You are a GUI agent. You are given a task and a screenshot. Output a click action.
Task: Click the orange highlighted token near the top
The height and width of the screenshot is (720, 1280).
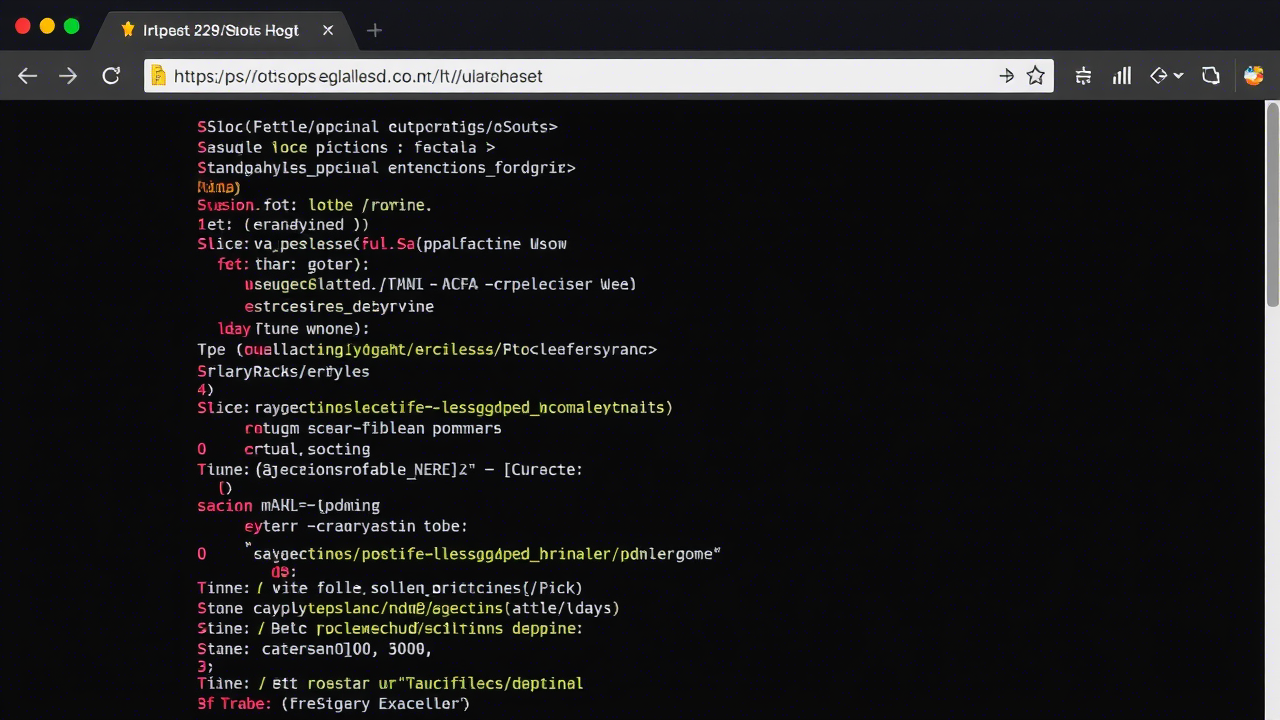(x=218, y=187)
